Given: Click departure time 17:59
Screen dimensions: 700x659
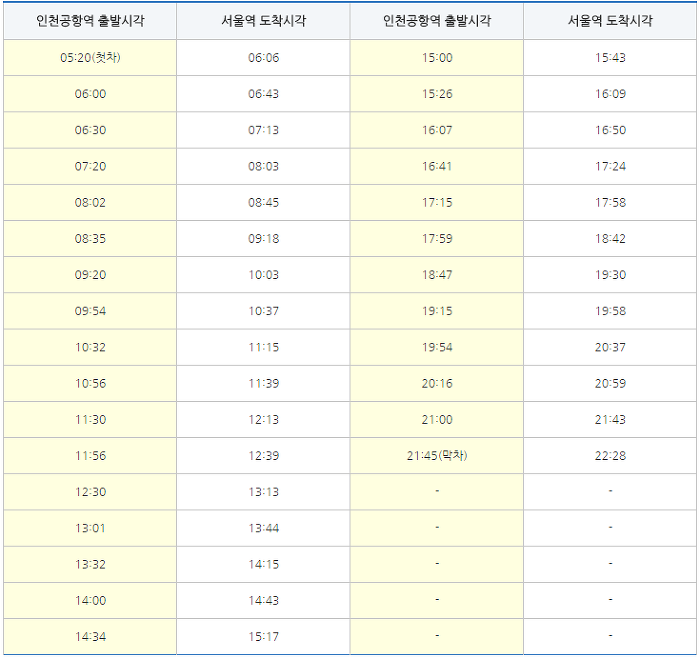Looking at the screenshot, I should click(x=437, y=238).
